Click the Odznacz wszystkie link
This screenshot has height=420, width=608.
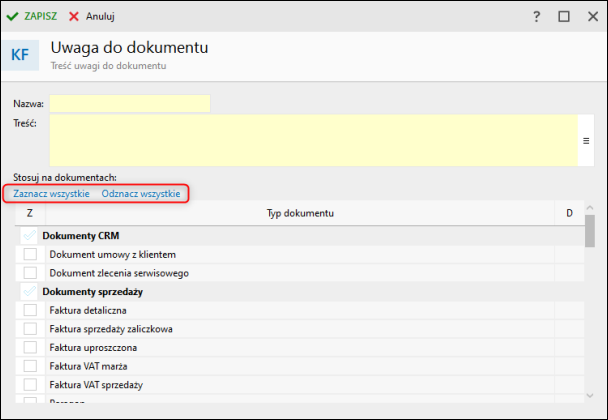[x=141, y=193]
